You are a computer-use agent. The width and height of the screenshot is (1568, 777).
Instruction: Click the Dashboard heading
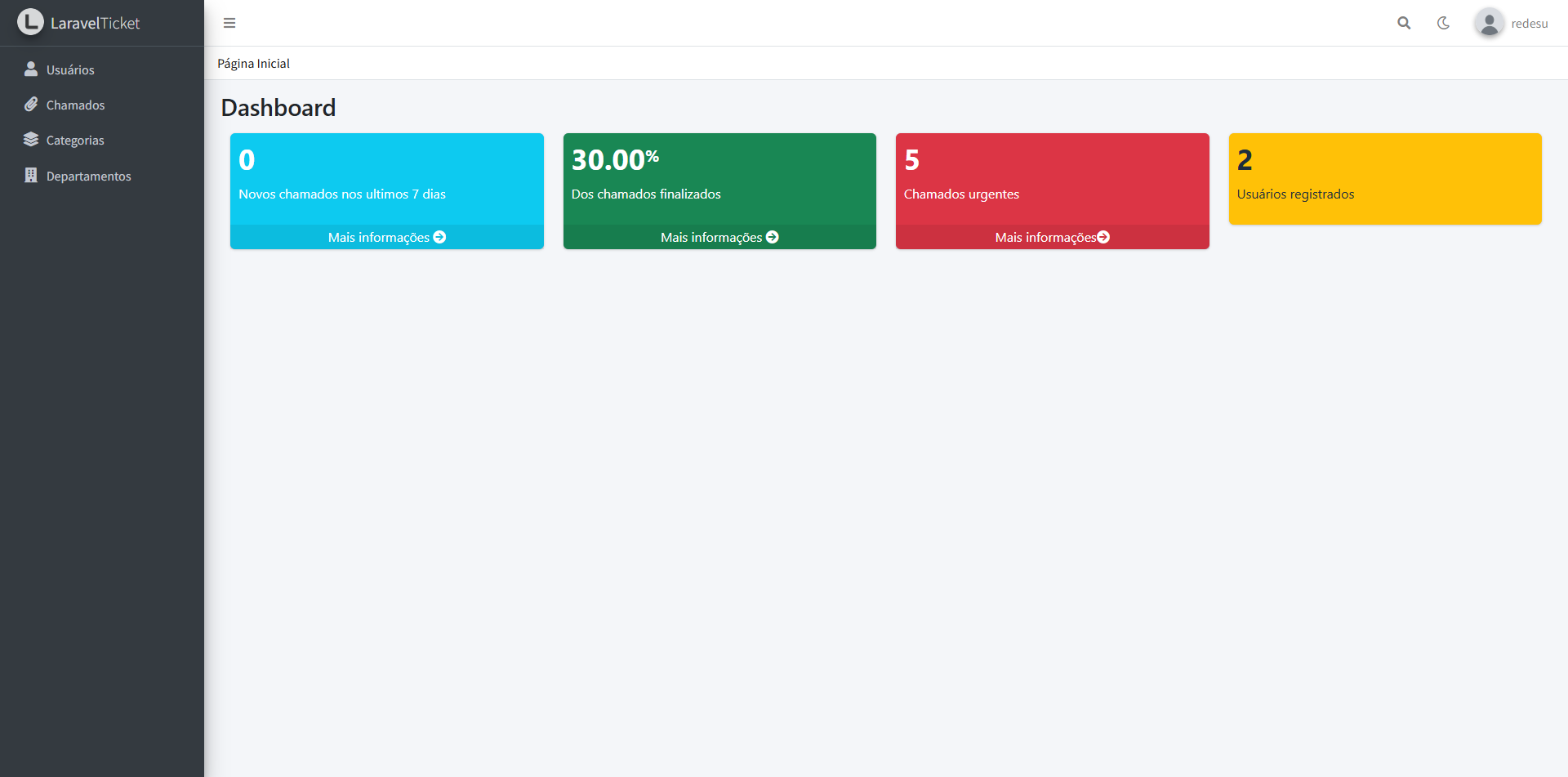(278, 108)
